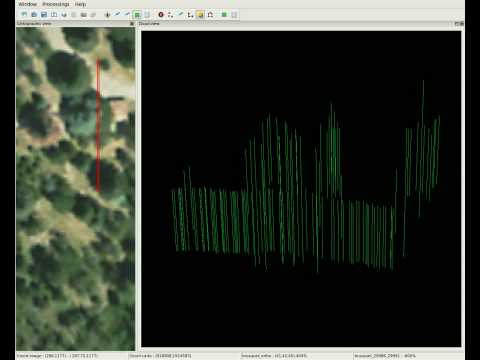Click the L-shaped axes toolbar icon
Screen dimensions: 480x360
190,15
